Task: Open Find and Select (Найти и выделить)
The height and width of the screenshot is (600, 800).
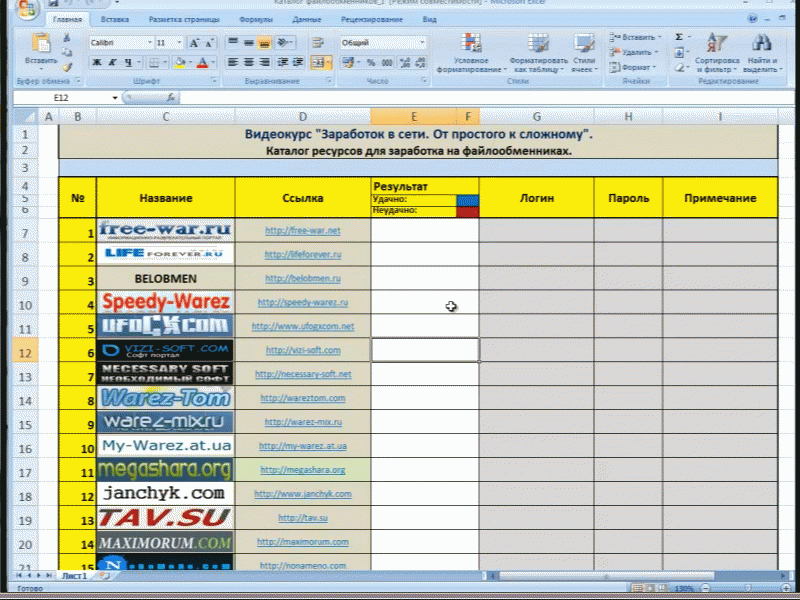Action: point(762,54)
